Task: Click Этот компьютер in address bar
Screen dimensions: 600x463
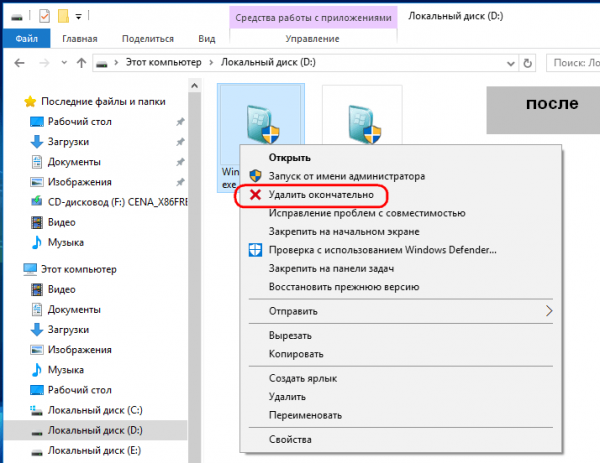Action: tap(163, 62)
